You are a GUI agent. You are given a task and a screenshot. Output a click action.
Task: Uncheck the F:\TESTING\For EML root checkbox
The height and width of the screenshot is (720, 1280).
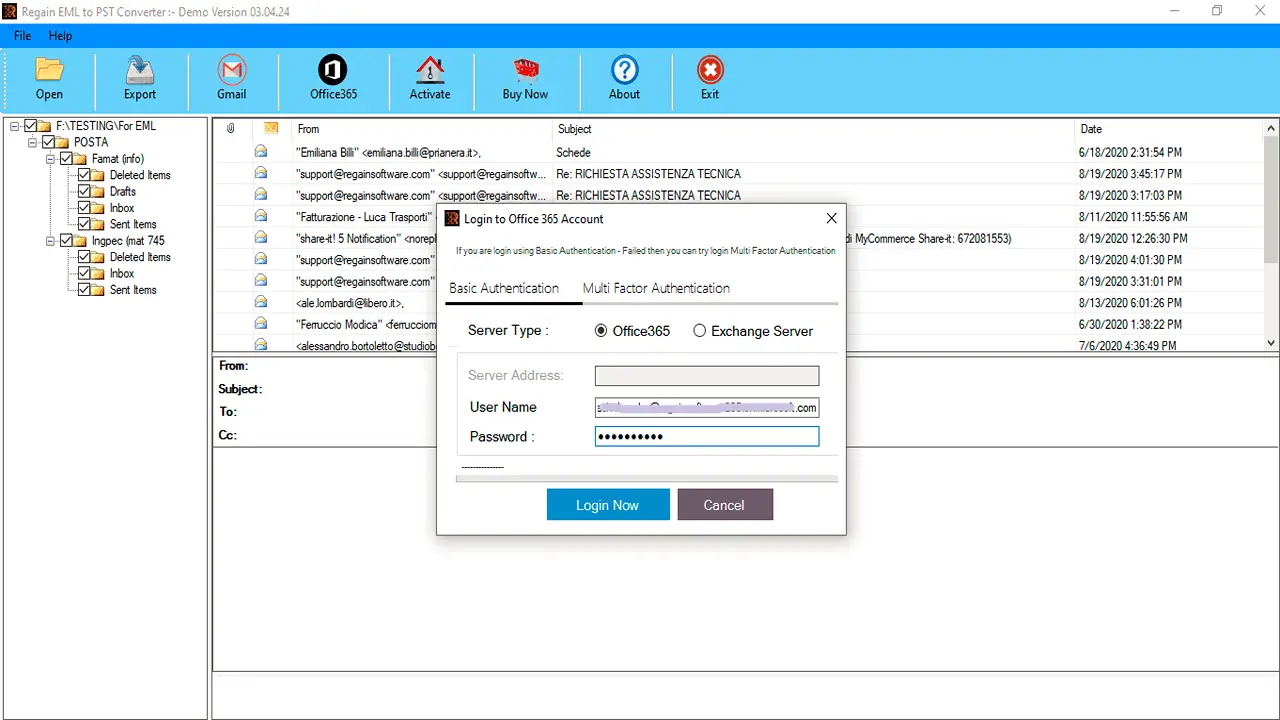[30, 126]
